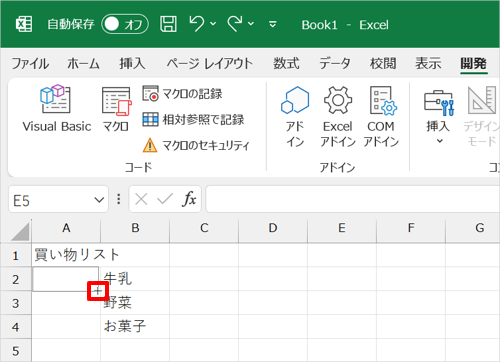Select column E header
Image resolution: width=500 pixels, height=362 pixels.
(x=342, y=228)
